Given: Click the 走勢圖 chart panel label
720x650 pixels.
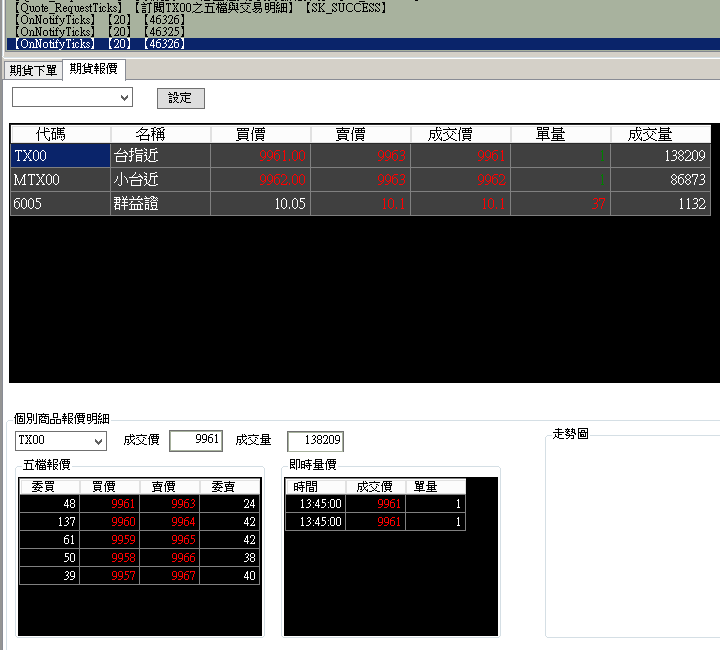Looking at the screenshot, I should 570,433.
